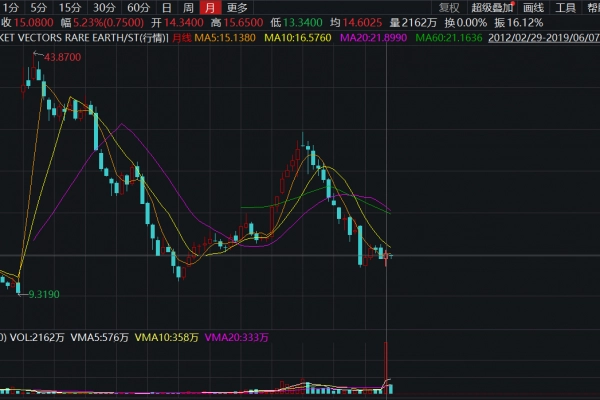Click the high price marker 43.8700
Screen dimensions: 600x400
(x=63, y=57)
